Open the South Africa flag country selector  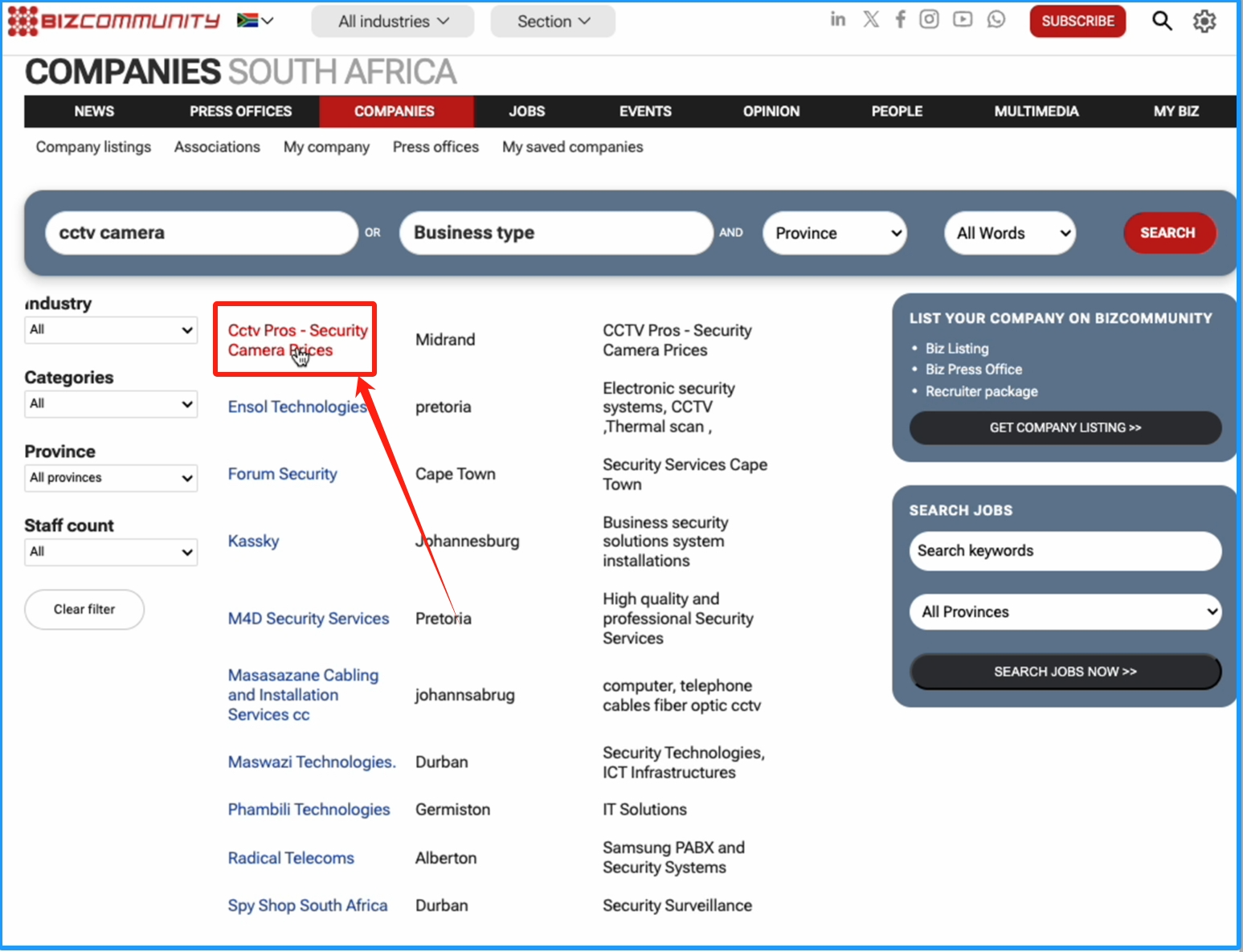click(256, 21)
